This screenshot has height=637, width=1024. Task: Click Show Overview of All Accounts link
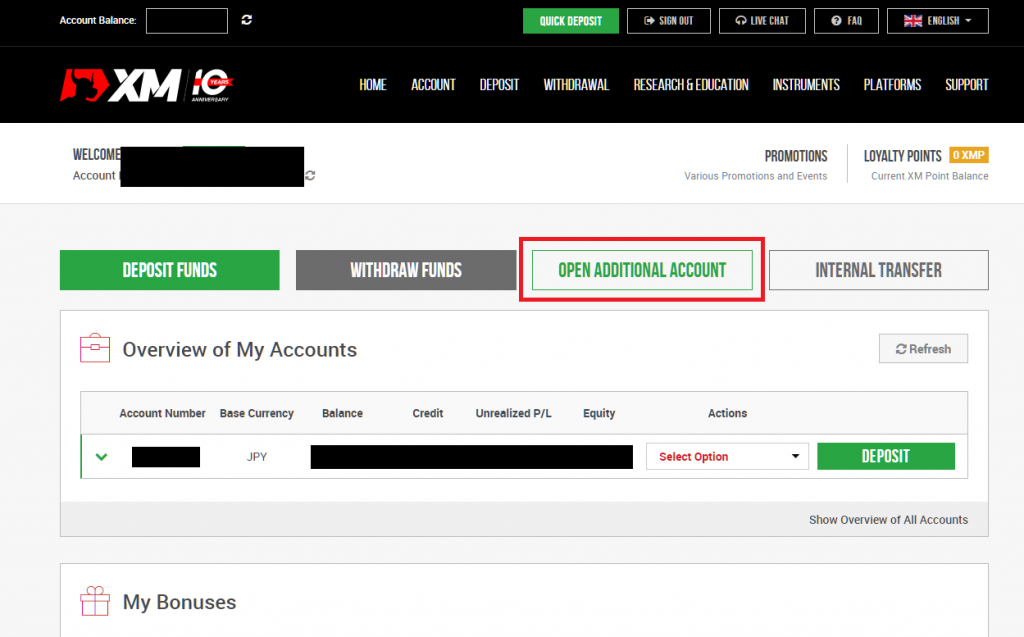click(x=888, y=520)
